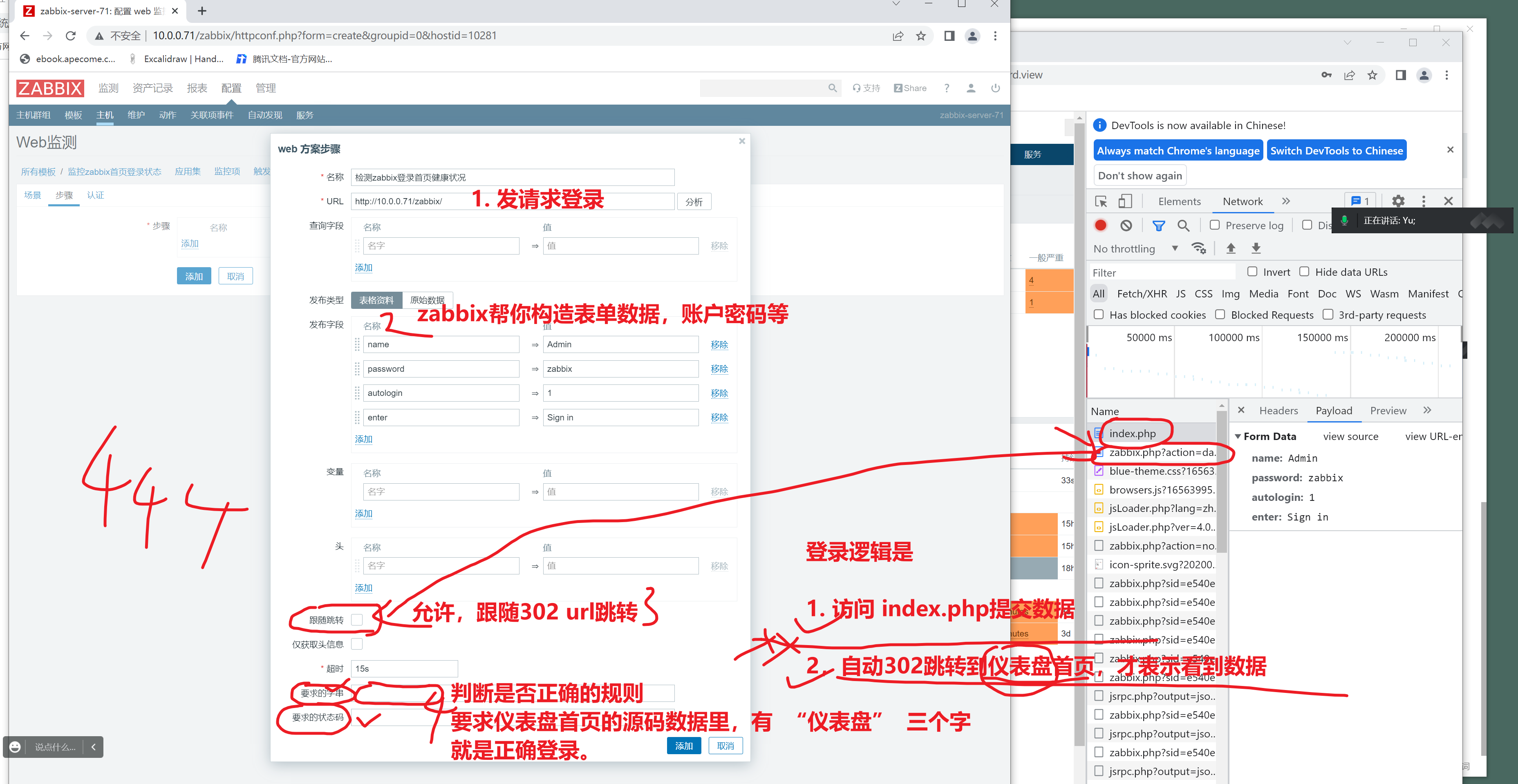1518x784 pixels.
Task: Enable the Preserve log checkbox
Action: tap(1214, 225)
